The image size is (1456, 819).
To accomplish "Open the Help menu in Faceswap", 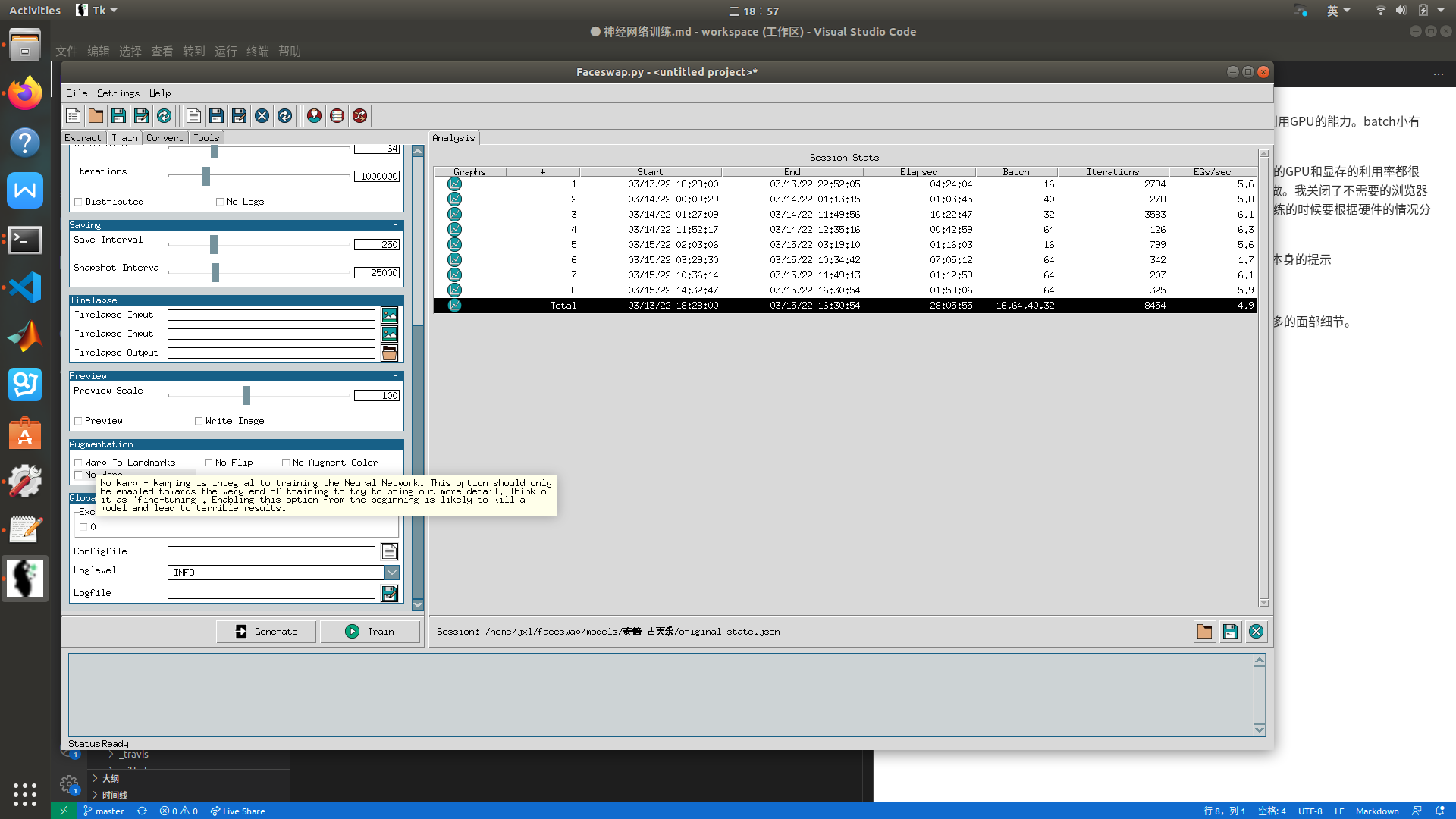I will click(x=160, y=93).
